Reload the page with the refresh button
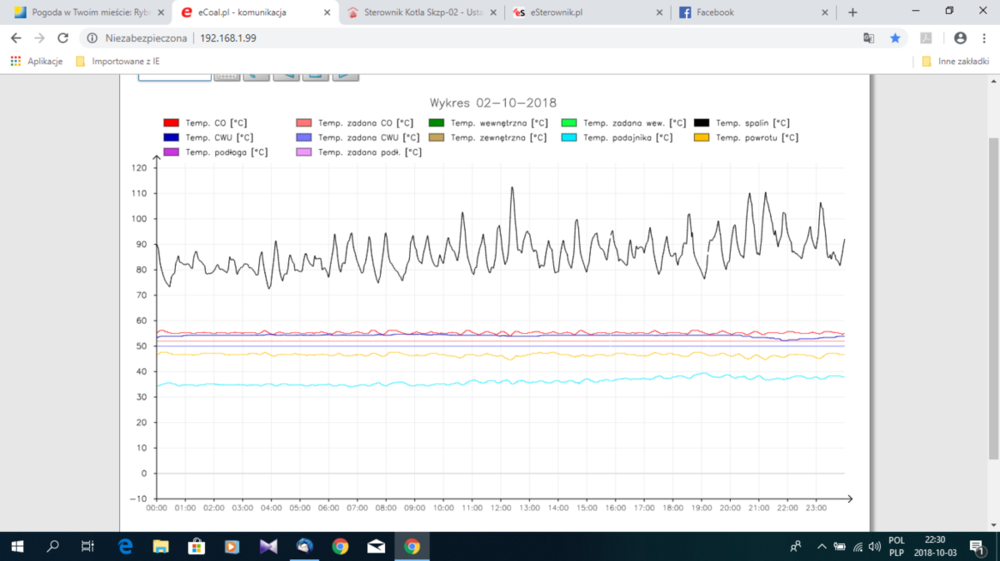 pos(63,38)
